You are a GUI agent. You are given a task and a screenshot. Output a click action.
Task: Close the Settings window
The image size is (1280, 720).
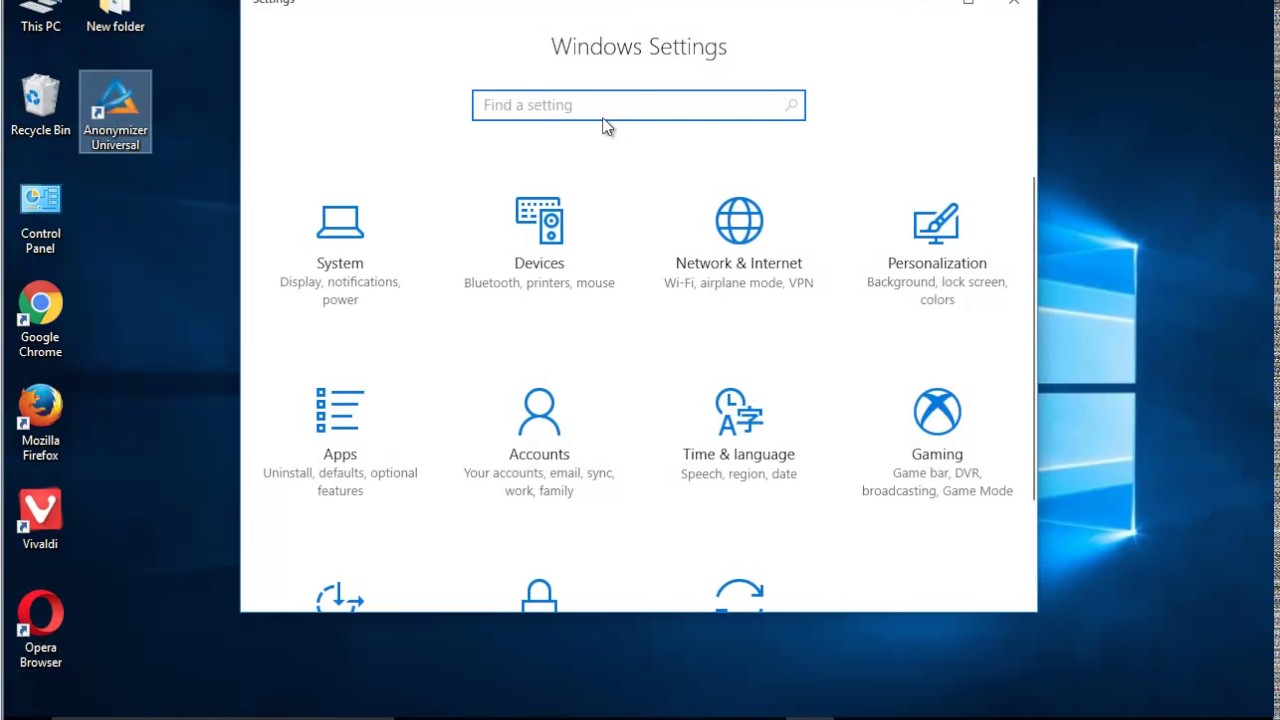[x=1014, y=3]
